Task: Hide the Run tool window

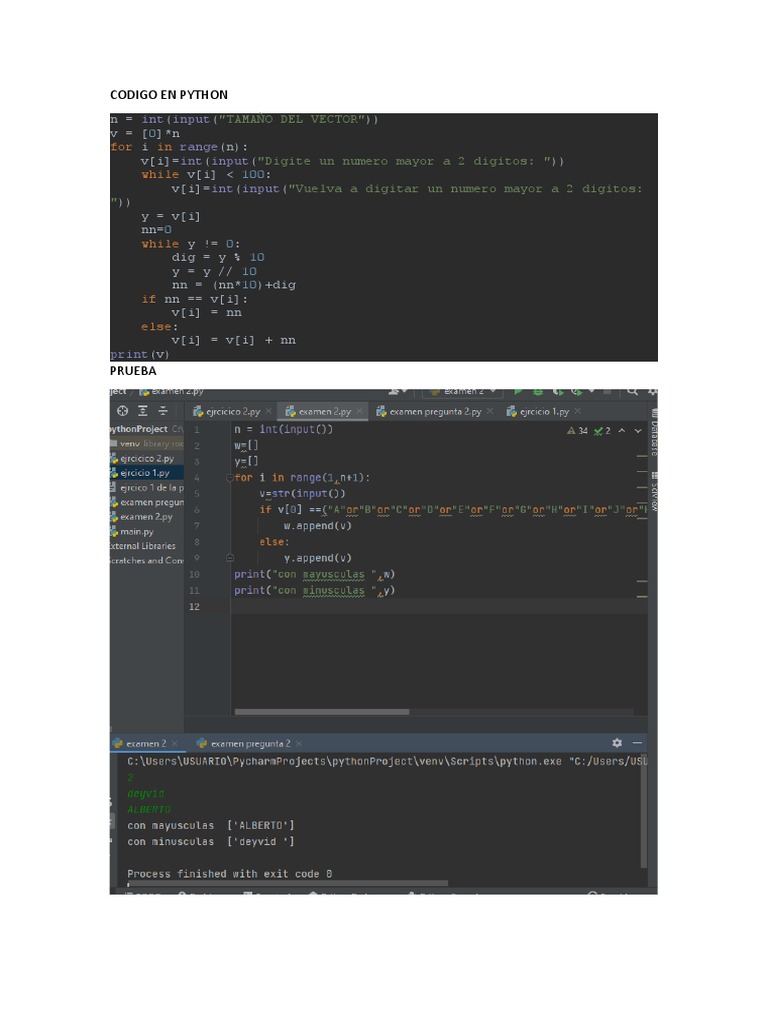Action: point(638,743)
